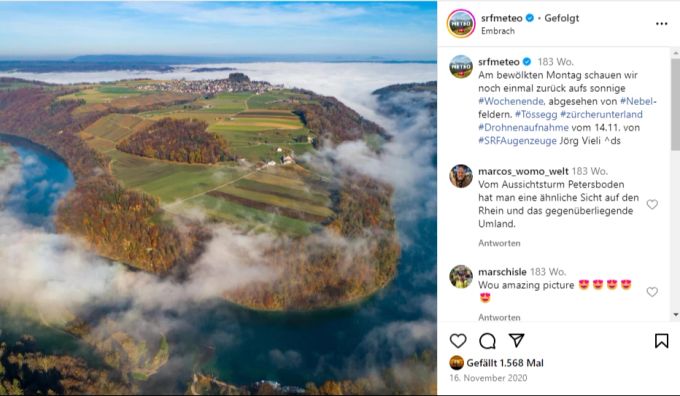This screenshot has height=396, width=680.
Task: Open srfmeteo avatar beside caption
Action: [x=461, y=66]
